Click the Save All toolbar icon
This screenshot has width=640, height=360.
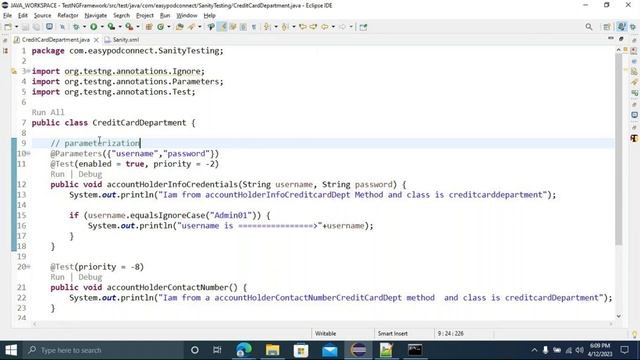pos(36,27)
